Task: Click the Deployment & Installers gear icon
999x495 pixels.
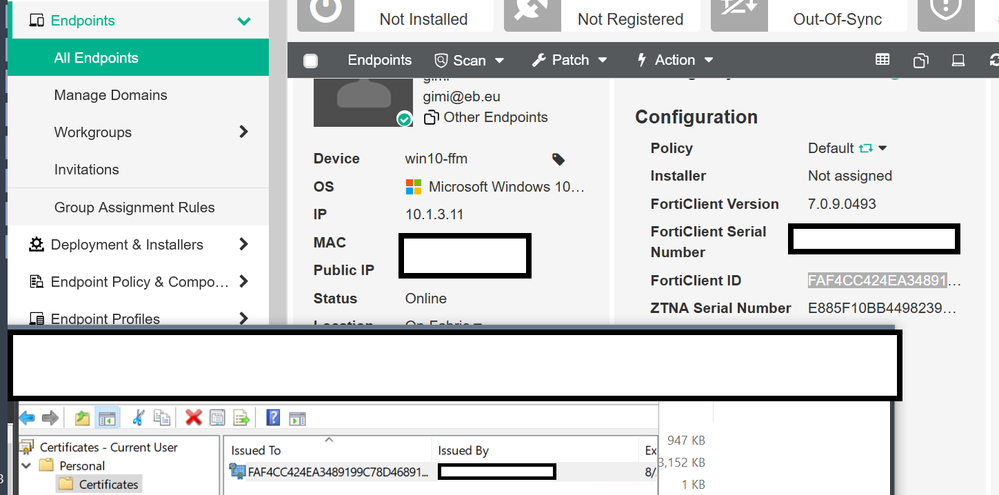Action: pos(36,244)
